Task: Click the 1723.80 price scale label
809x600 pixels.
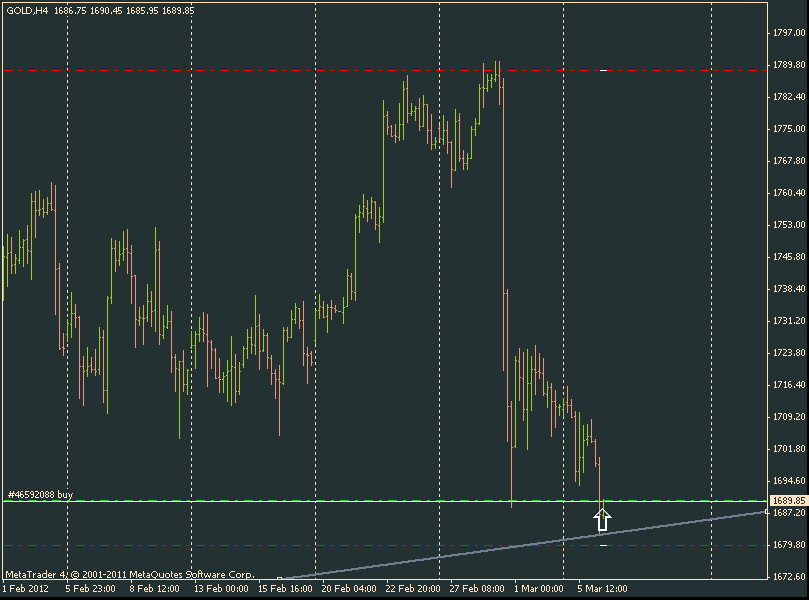Action: point(789,352)
